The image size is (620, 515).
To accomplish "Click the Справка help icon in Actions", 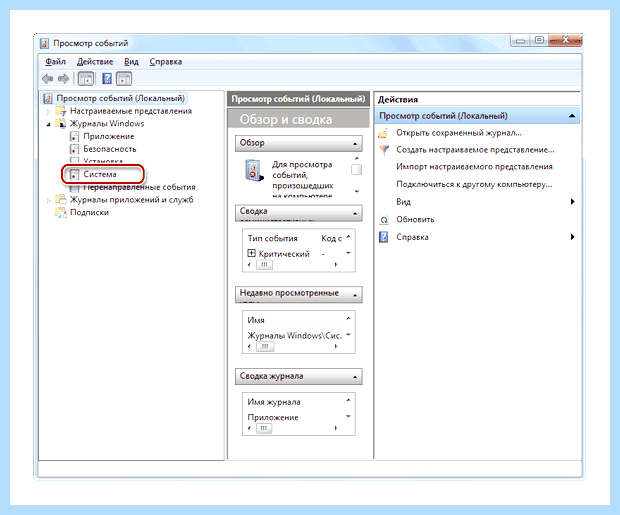I will [x=384, y=237].
